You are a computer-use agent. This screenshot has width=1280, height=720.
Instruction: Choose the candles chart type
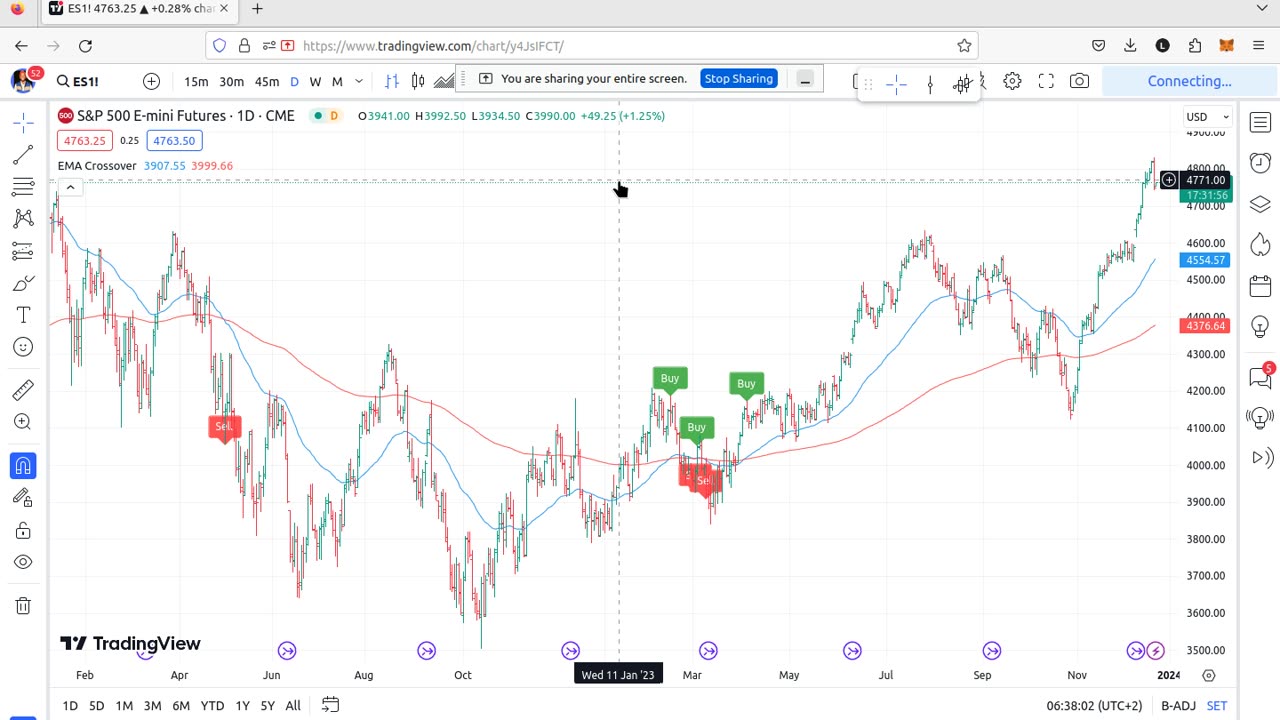pyautogui.click(x=418, y=81)
